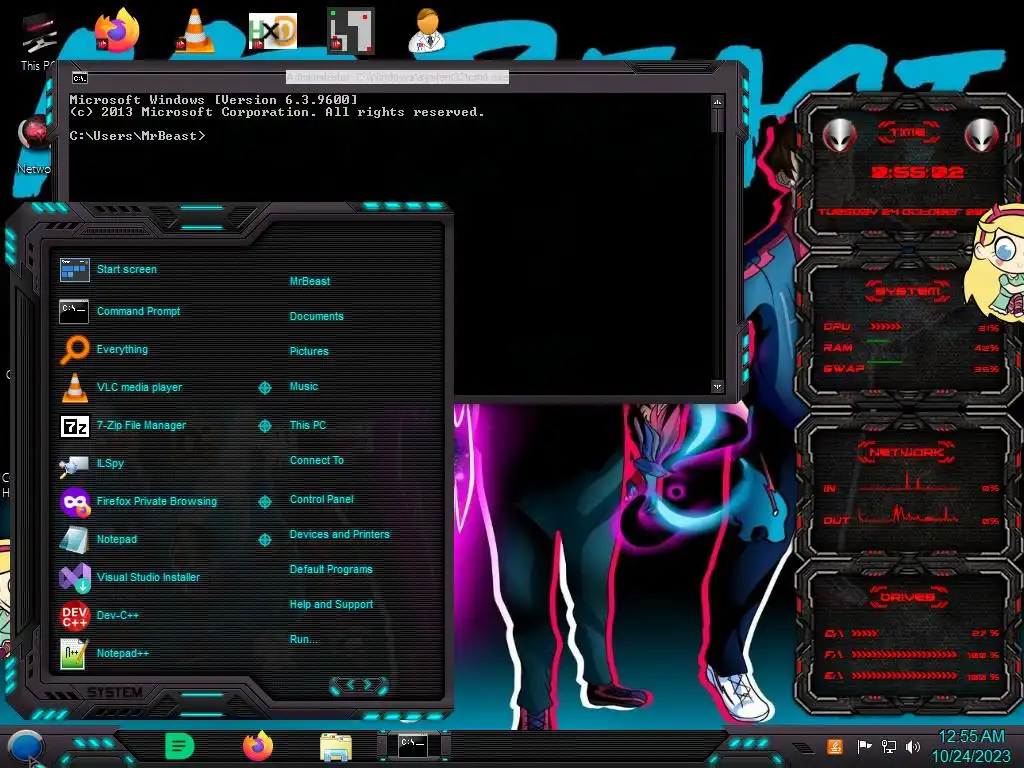Click Run... in start menu

tap(303, 639)
